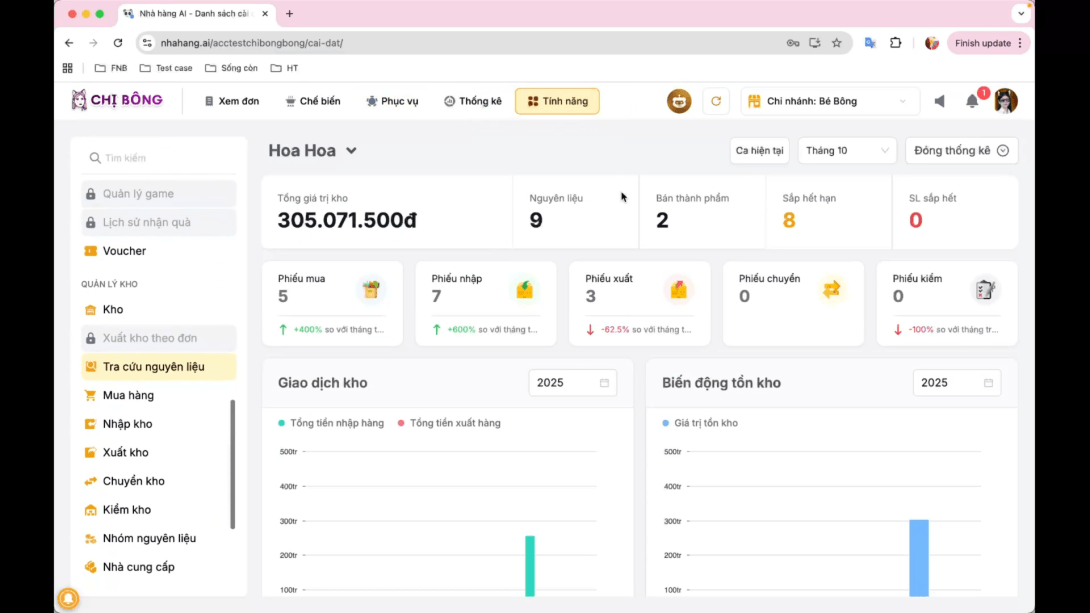Expand the Hoa Hoa warehouse dropdown

pos(351,151)
